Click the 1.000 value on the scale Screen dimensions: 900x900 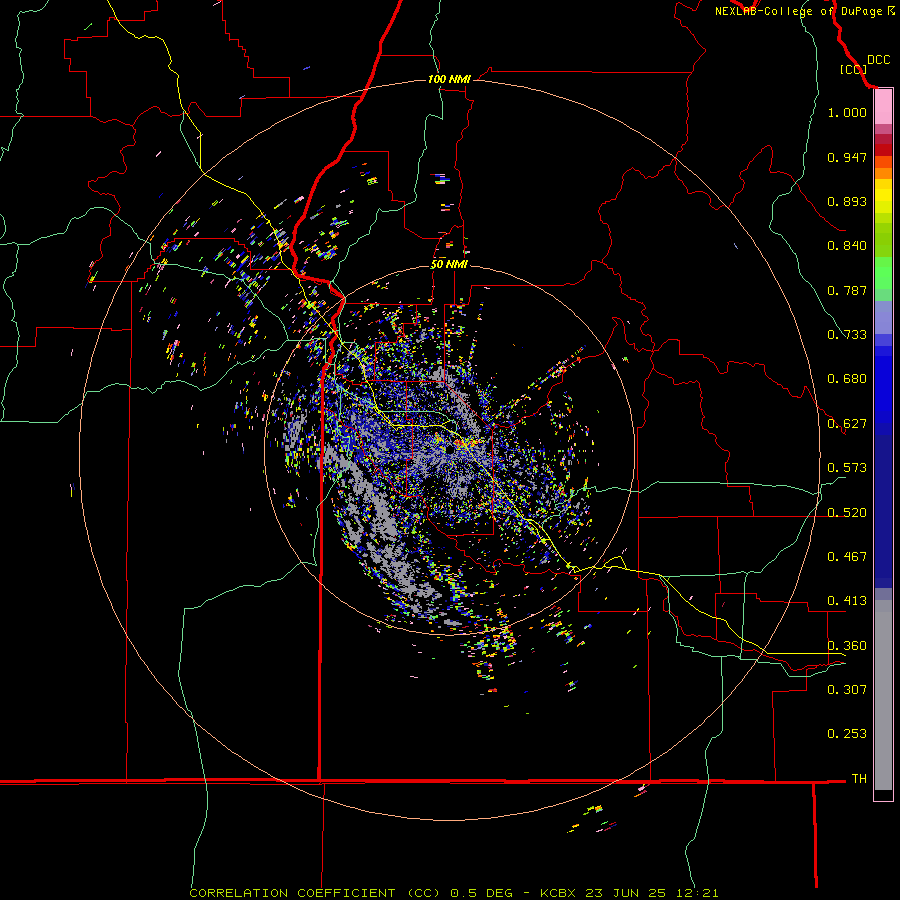(847, 112)
